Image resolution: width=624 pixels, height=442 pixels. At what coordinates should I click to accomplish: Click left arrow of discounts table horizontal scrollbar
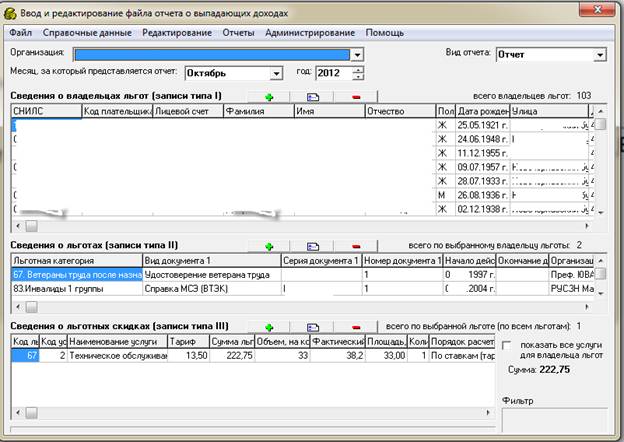pyautogui.click(x=18, y=413)
